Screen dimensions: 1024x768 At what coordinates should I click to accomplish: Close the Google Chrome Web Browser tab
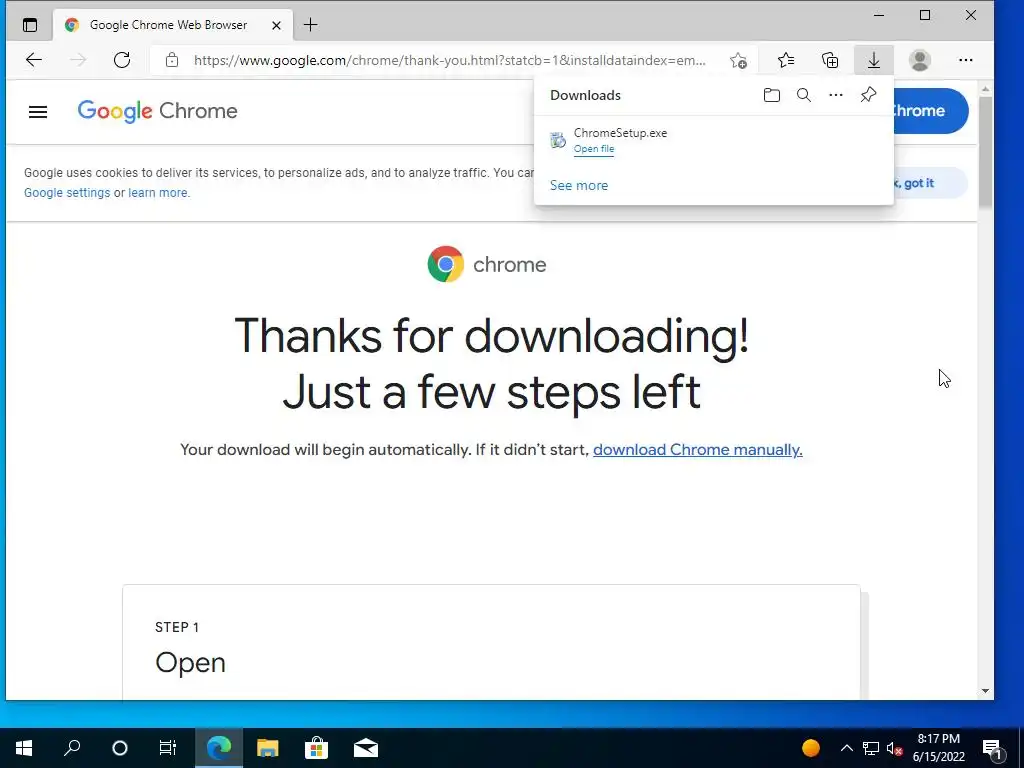pos(276,25)
